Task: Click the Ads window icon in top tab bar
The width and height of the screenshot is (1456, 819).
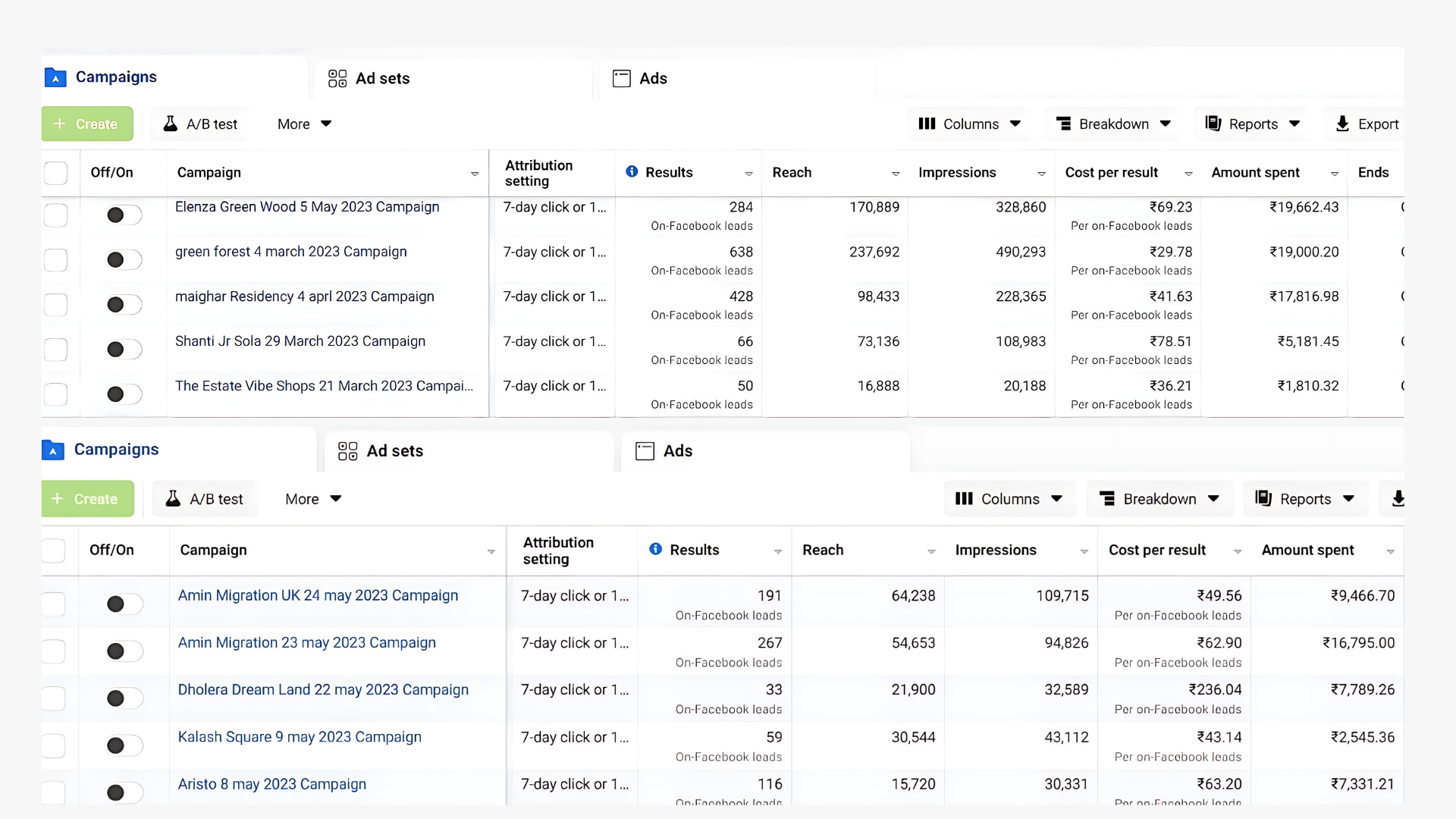Action: tap(622, 78)
